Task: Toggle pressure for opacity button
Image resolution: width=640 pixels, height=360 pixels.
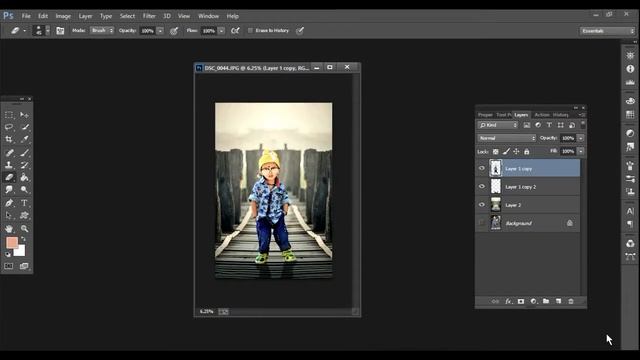Action: coord(174,31)
